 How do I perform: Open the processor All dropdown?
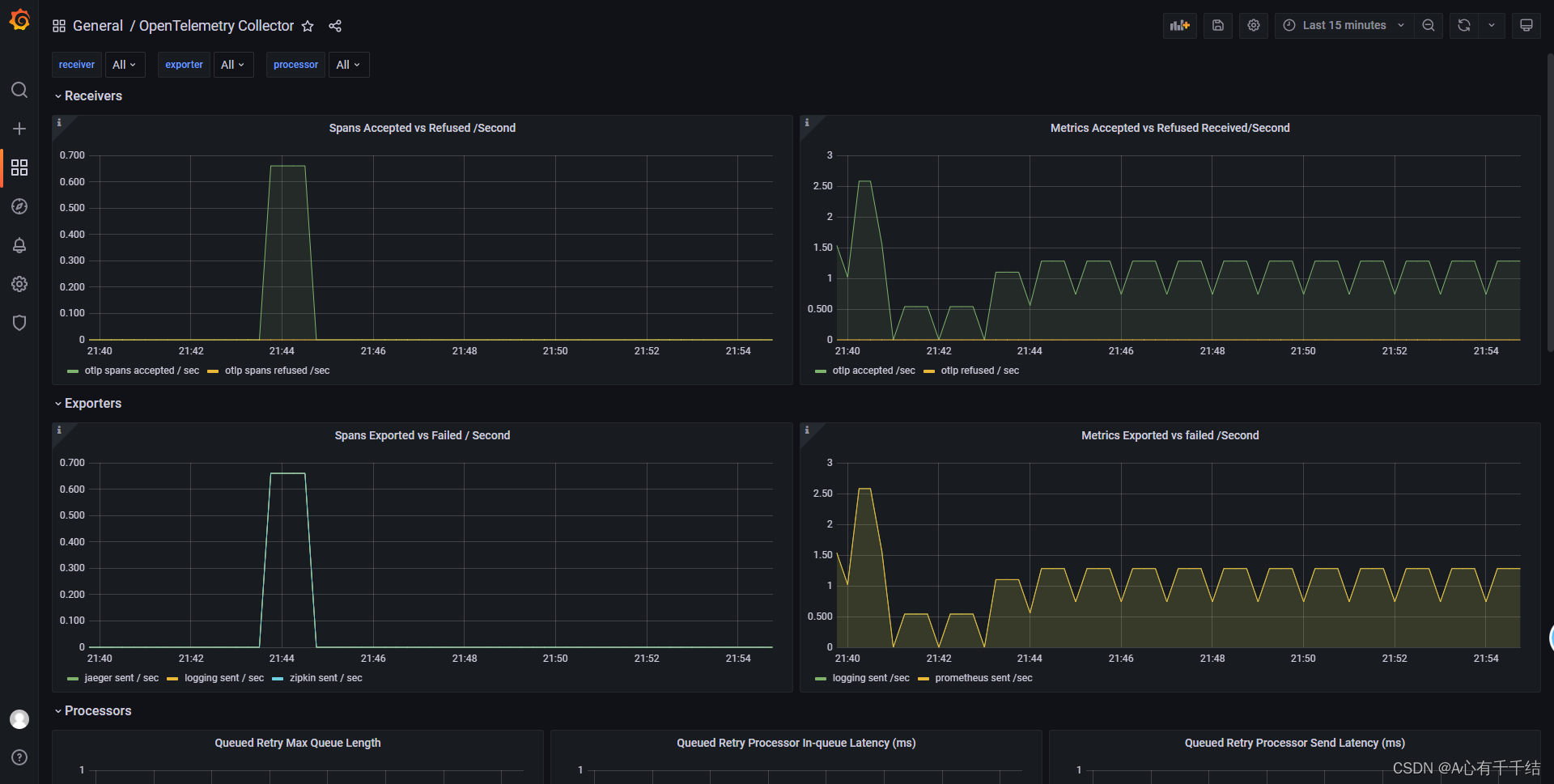tap(349, 65)
